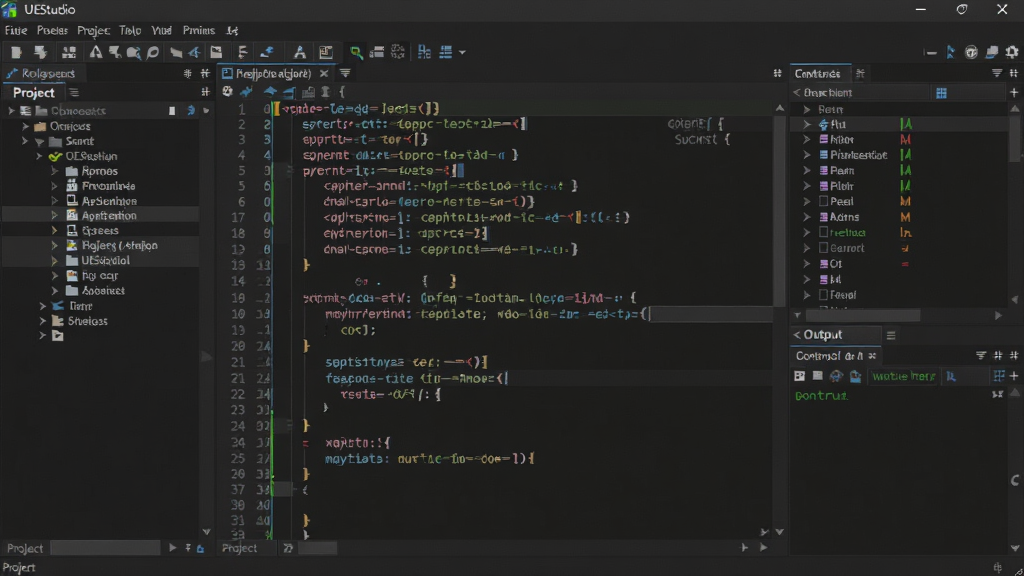Click the blue flag icon in top-right toolbar
1024x576 pixels.
[951, 52]
